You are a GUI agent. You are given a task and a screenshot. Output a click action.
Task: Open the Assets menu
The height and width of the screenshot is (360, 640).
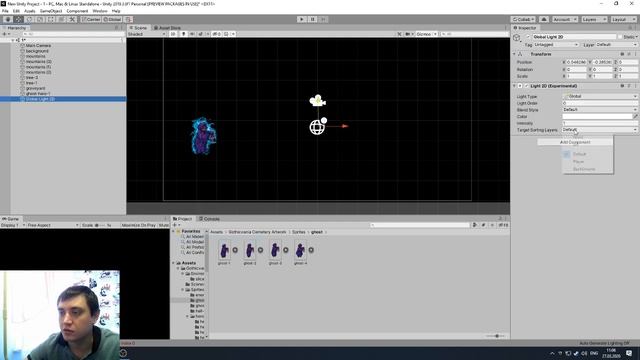point(30,11)
